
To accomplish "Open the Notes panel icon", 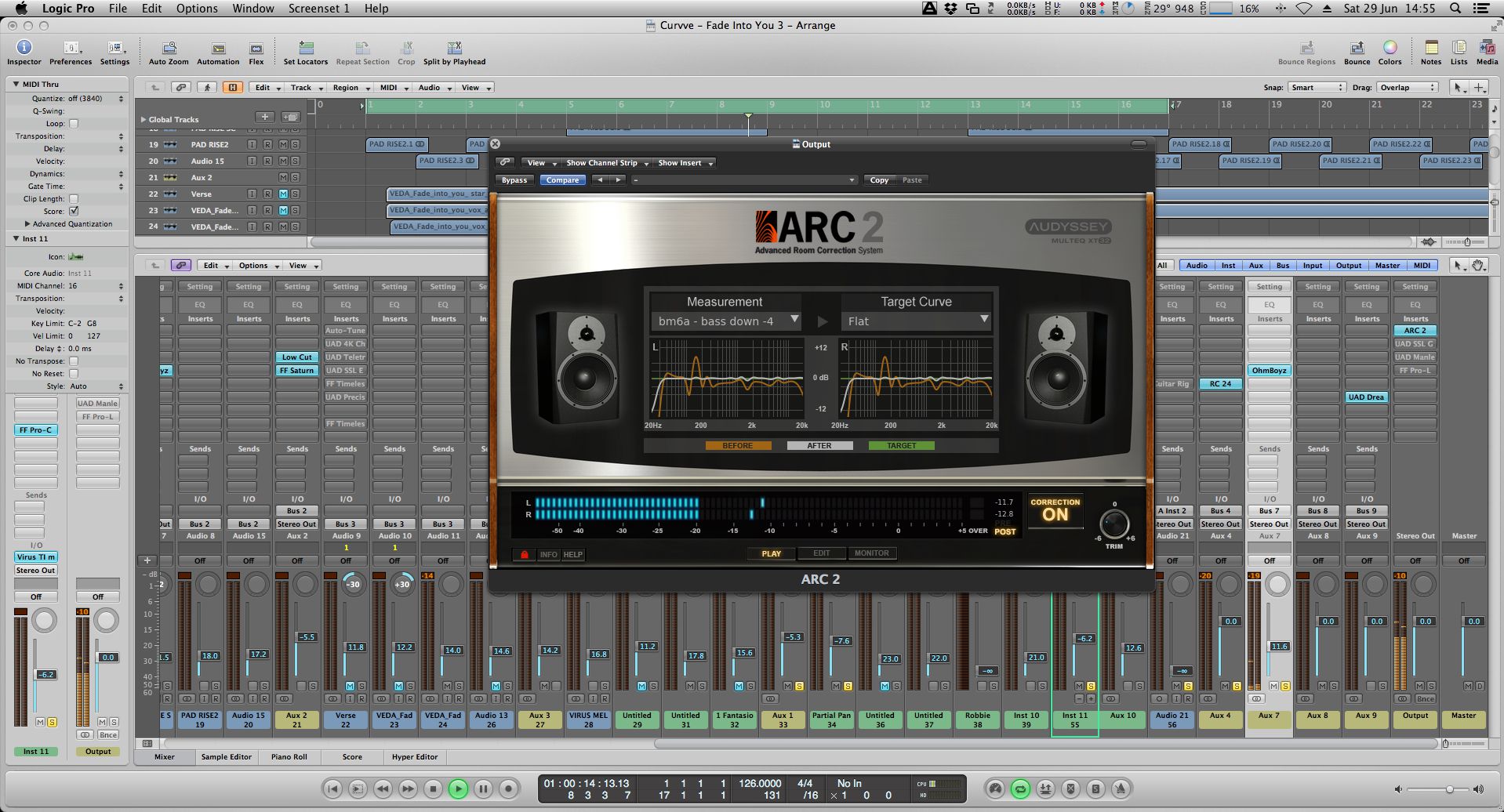I will (x=1431, y=49).
